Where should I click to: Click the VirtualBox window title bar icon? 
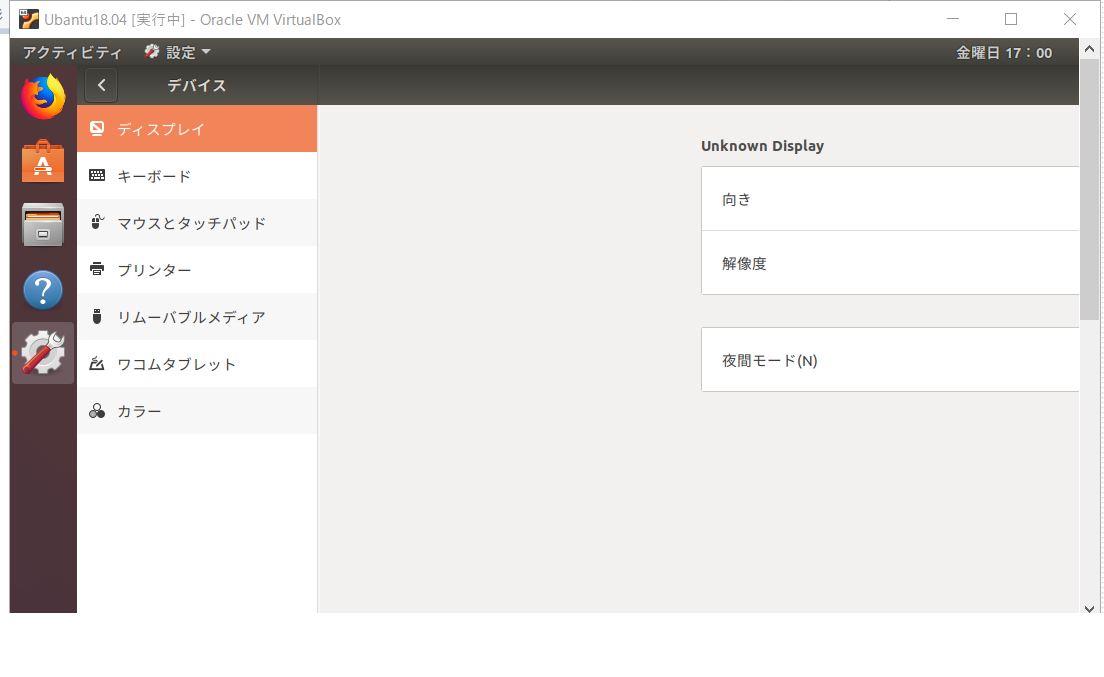click(x=29, y=19)
